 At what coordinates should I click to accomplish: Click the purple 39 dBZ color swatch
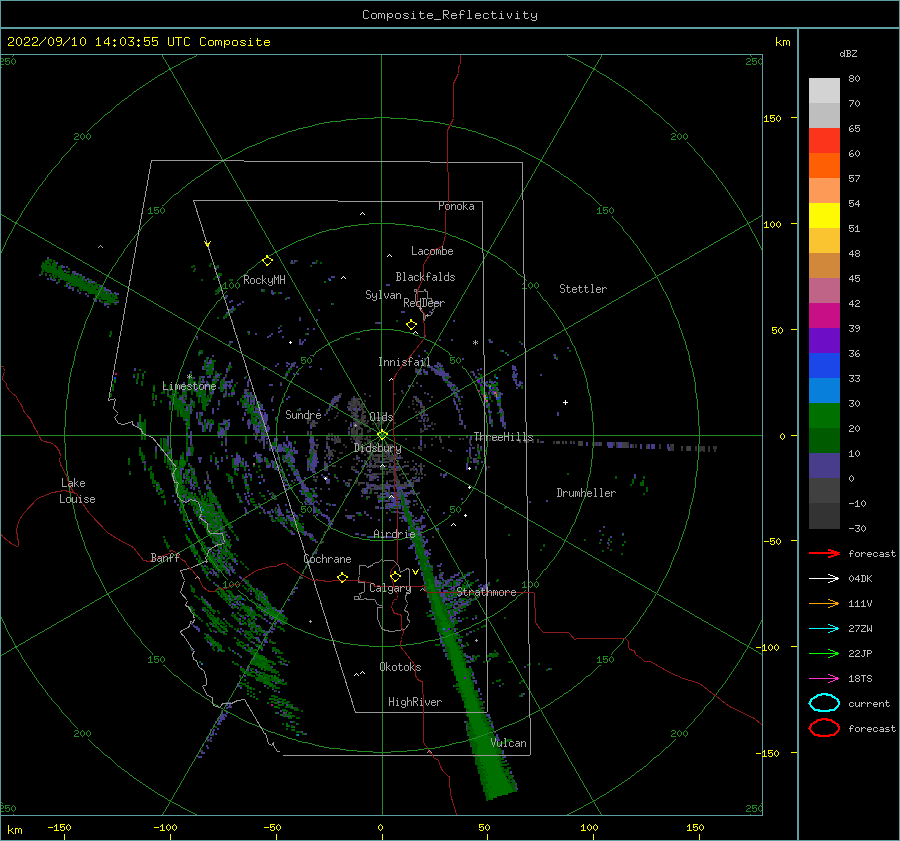click(x=824, y=340)
